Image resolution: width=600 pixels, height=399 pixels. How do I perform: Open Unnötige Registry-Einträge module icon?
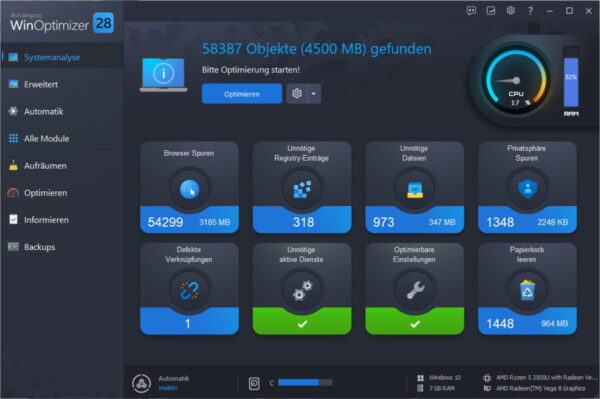(x=302, y=189)
